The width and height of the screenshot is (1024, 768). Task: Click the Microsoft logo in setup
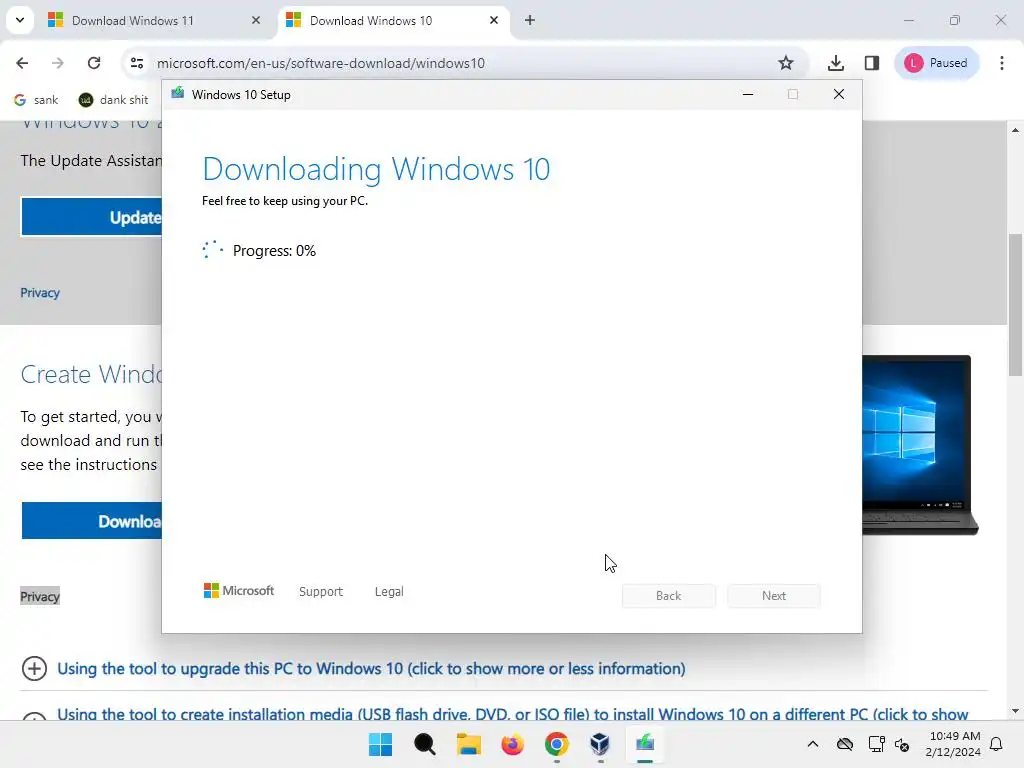(x=239, y=590)
